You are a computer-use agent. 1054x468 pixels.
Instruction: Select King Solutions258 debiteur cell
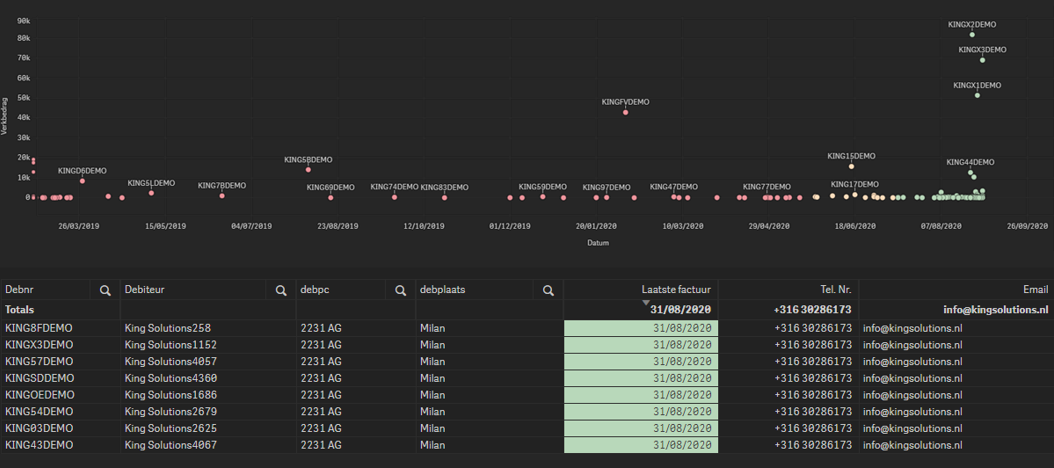208,328
